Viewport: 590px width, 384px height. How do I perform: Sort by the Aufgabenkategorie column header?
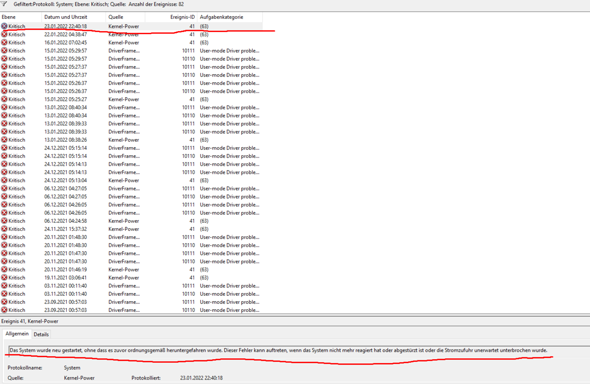[x=230, y=17]
